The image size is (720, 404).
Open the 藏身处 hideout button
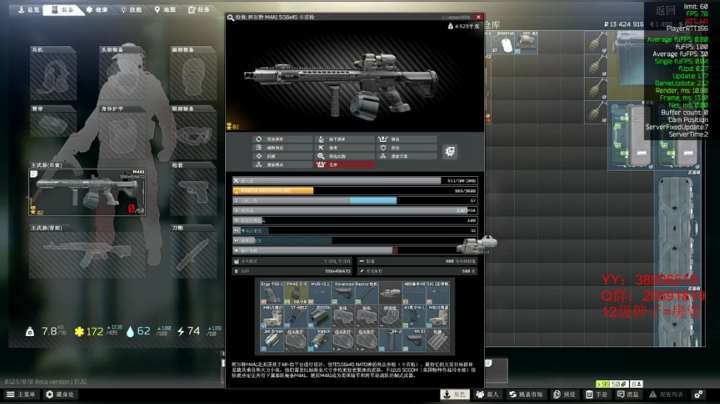click(x=61, y=394)
